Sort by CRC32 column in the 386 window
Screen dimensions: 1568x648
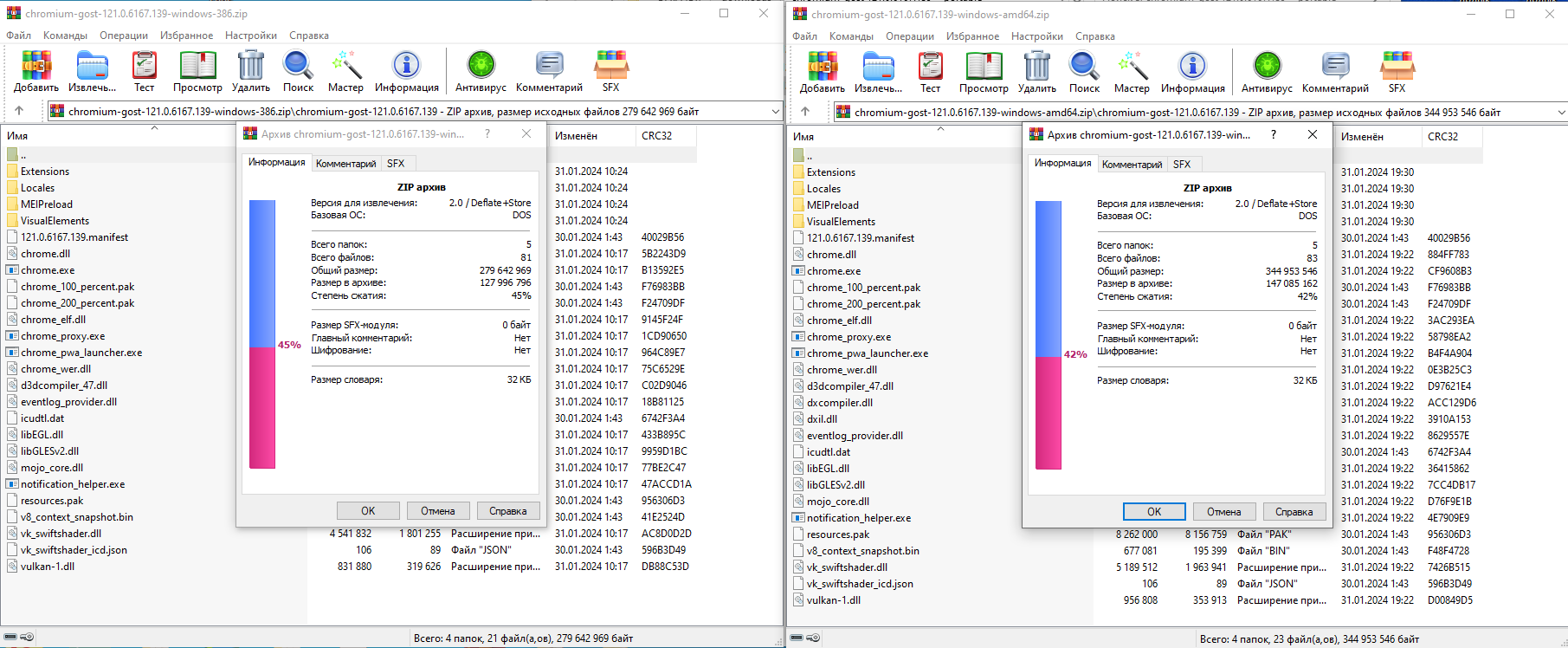(x=667, y=135)
